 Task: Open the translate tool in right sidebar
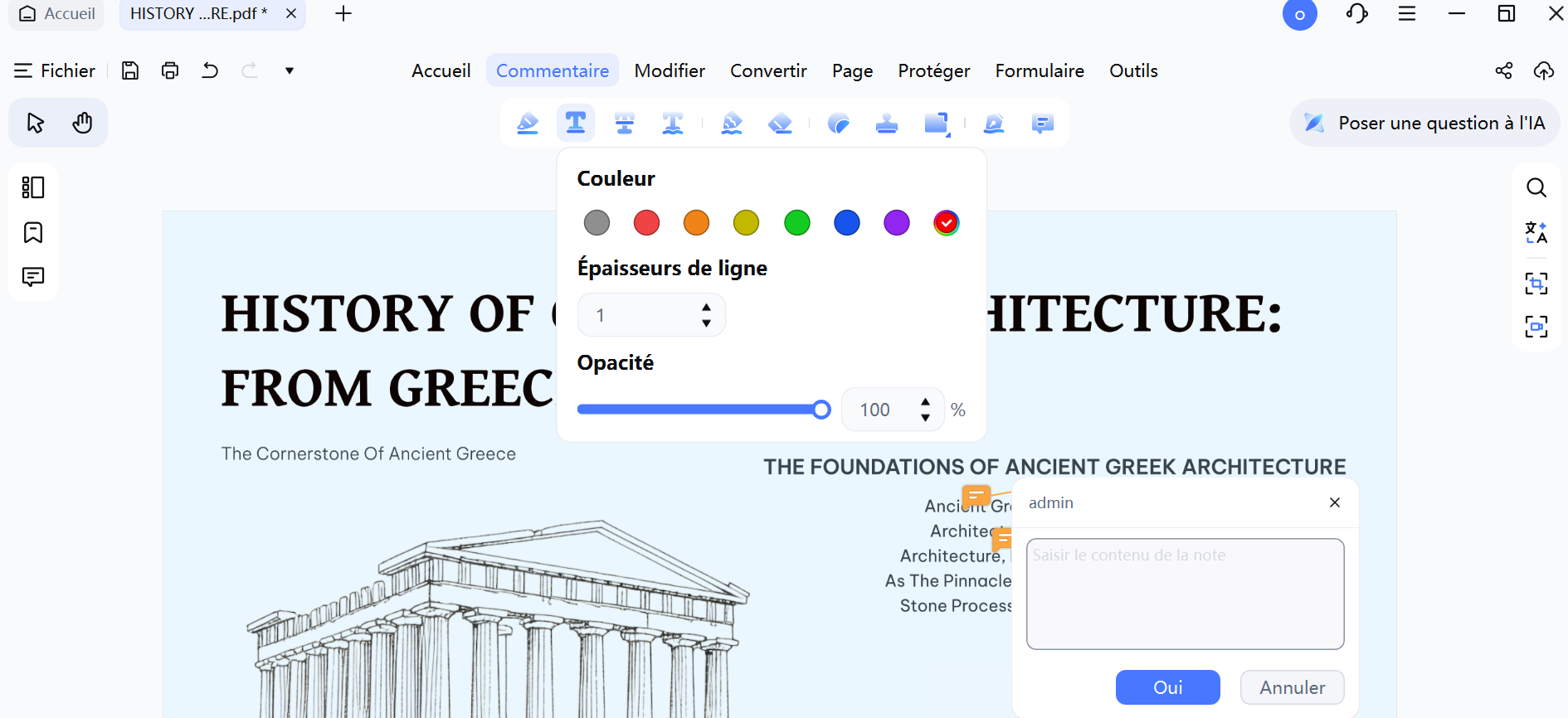click(1536, 233)
